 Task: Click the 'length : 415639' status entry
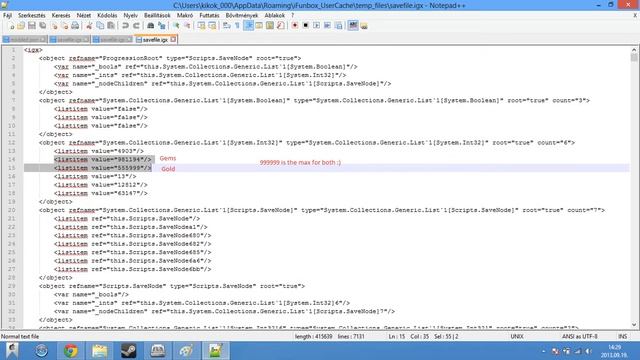pyautogui.click(x=313, y=336)
